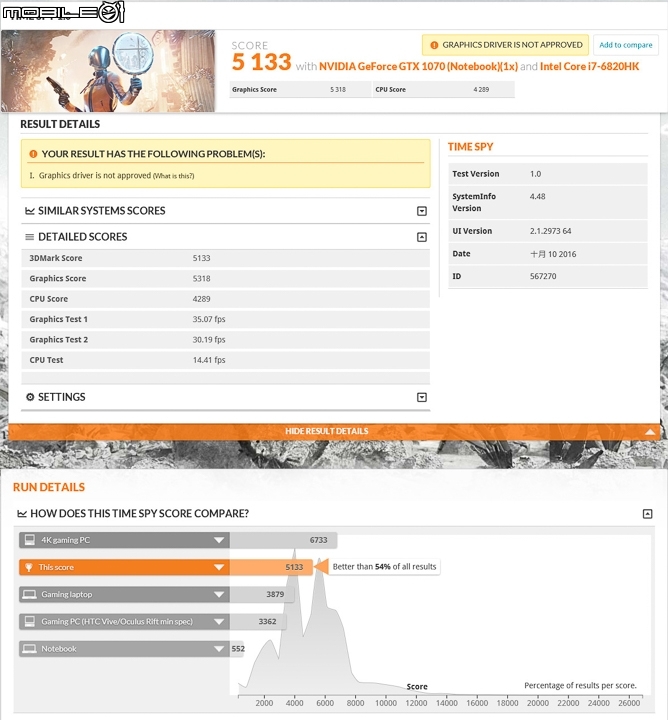Image resolution: width=668 pixels, height=720 pixels.
Task: Click the Run Details heading
Action: pos(49,487)
